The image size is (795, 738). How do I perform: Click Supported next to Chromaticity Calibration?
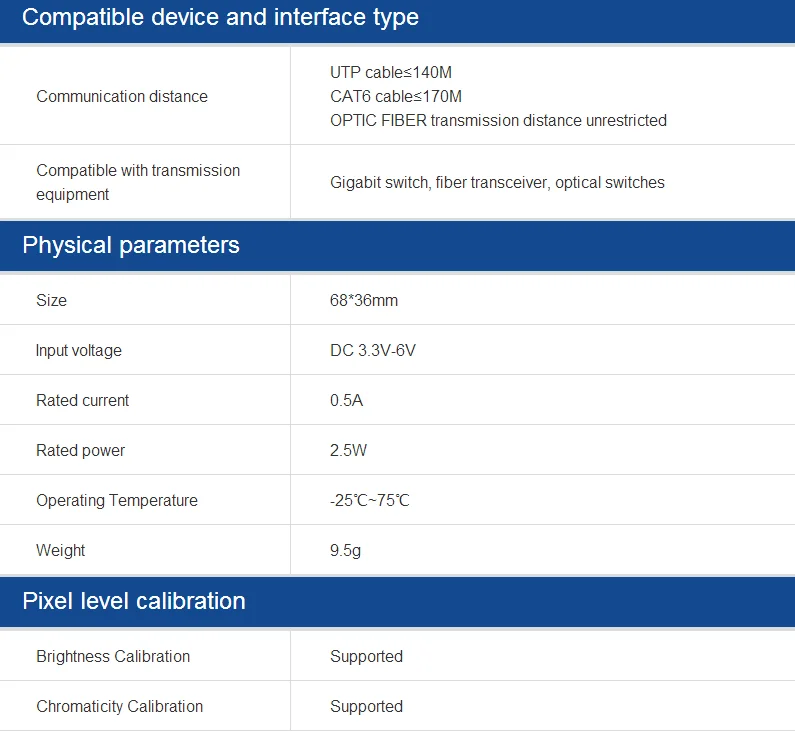click(x=367, y=707)
